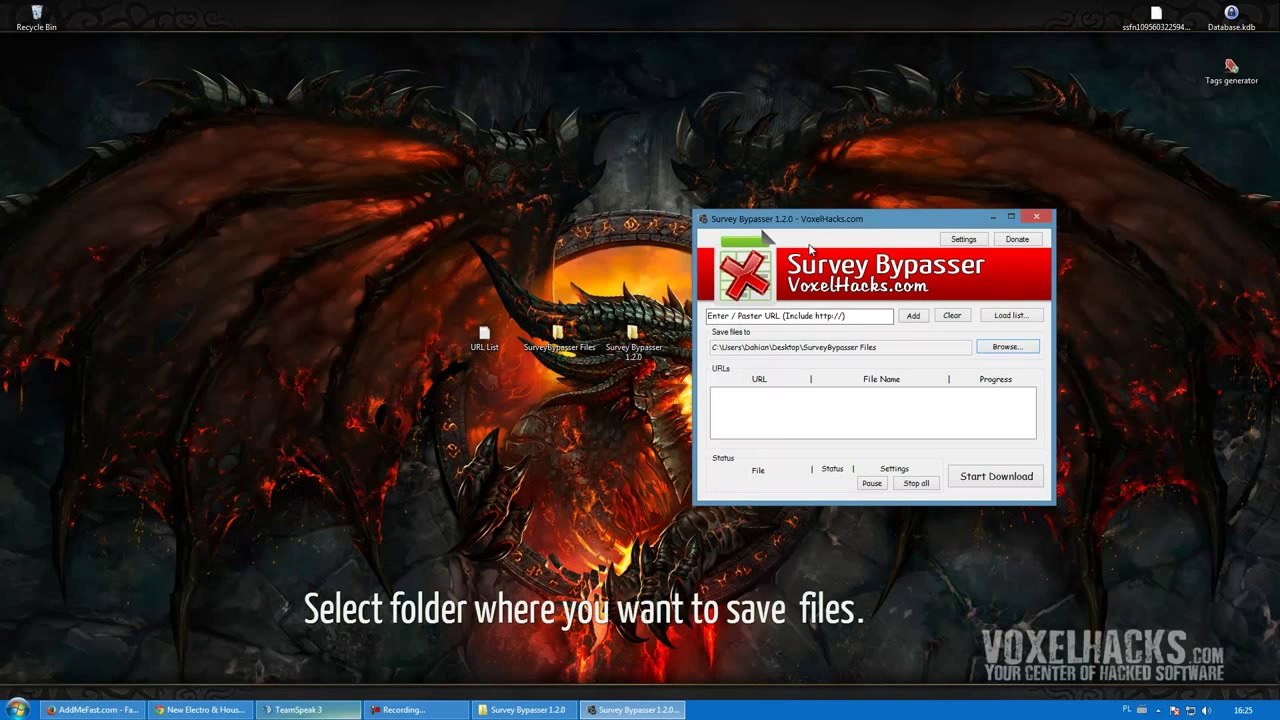Click the File Name column header
Screen dimensions: 1280x720
[881, 379]
